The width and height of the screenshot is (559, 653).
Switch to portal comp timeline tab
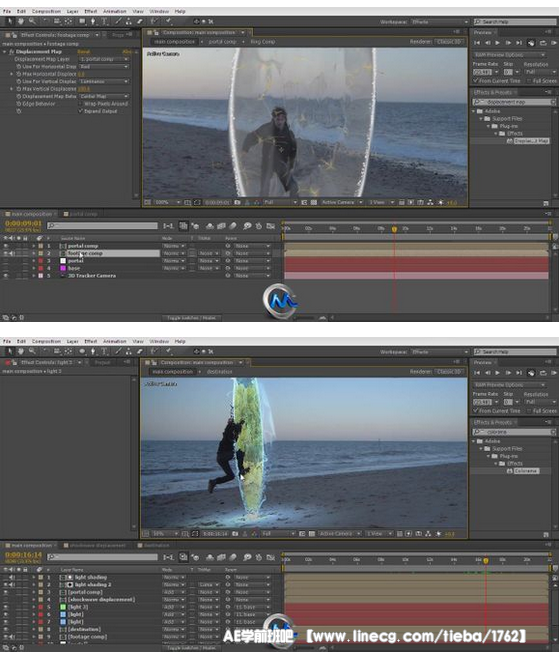[x=80, y=214]
